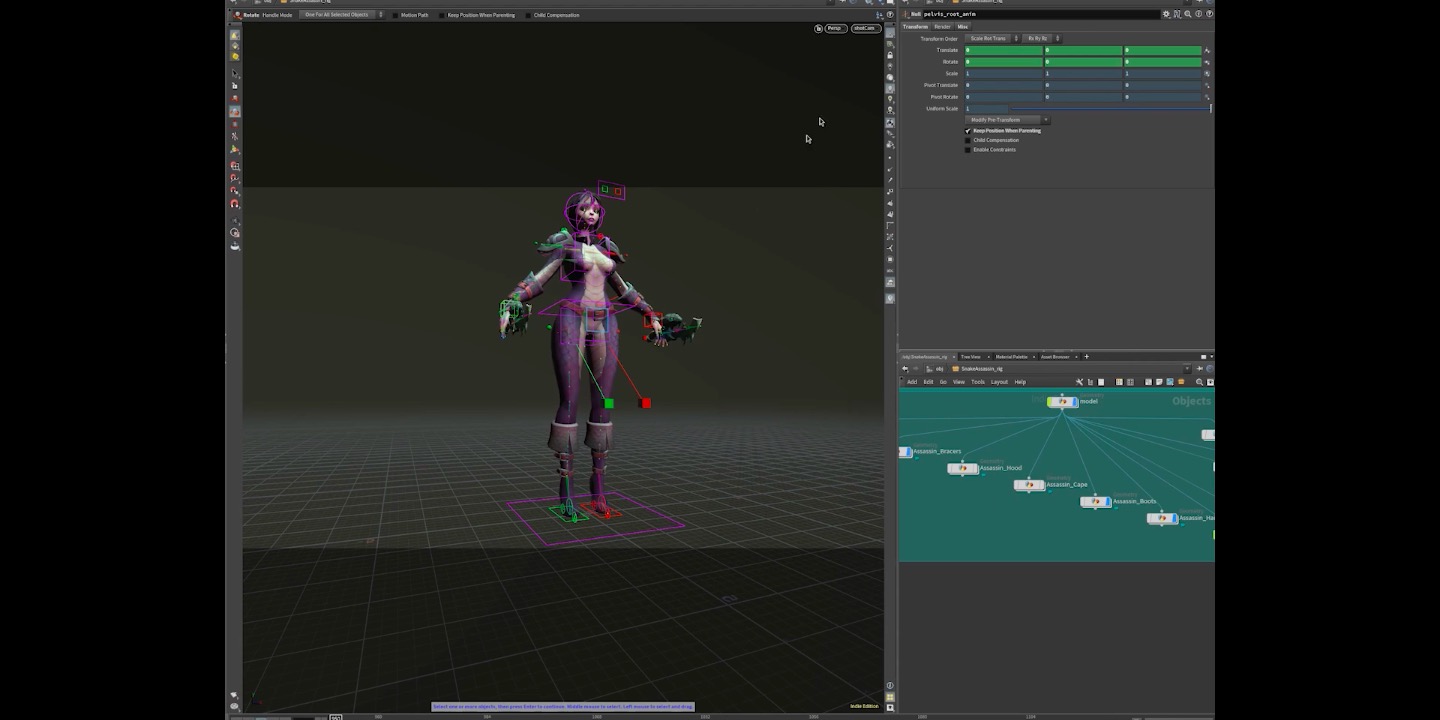The image size is (1440, 720).
Task: Open the Tree View tab
Action: [x=971, y=356]
